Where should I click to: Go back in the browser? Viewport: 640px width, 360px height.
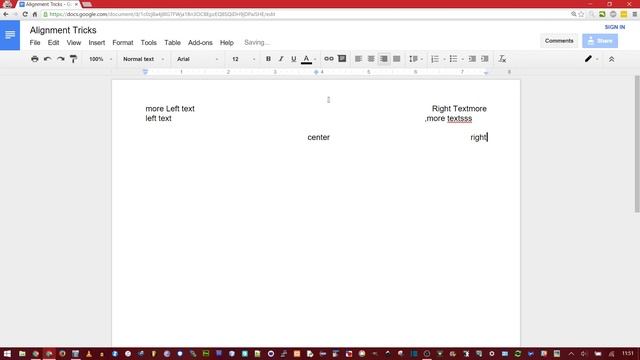(6, 14)
